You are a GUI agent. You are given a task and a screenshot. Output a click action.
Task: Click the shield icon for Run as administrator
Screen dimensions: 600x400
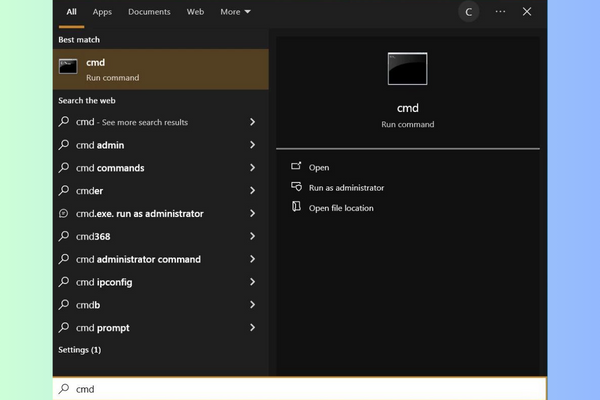[296, 187]
